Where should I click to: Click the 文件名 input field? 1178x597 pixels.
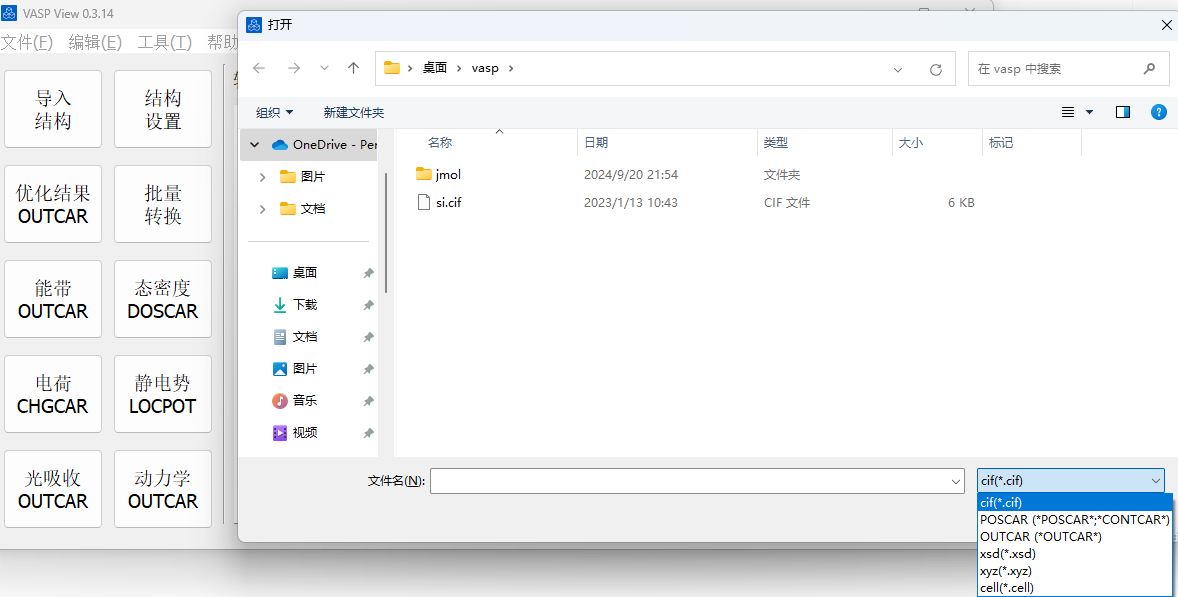(697, 481)
